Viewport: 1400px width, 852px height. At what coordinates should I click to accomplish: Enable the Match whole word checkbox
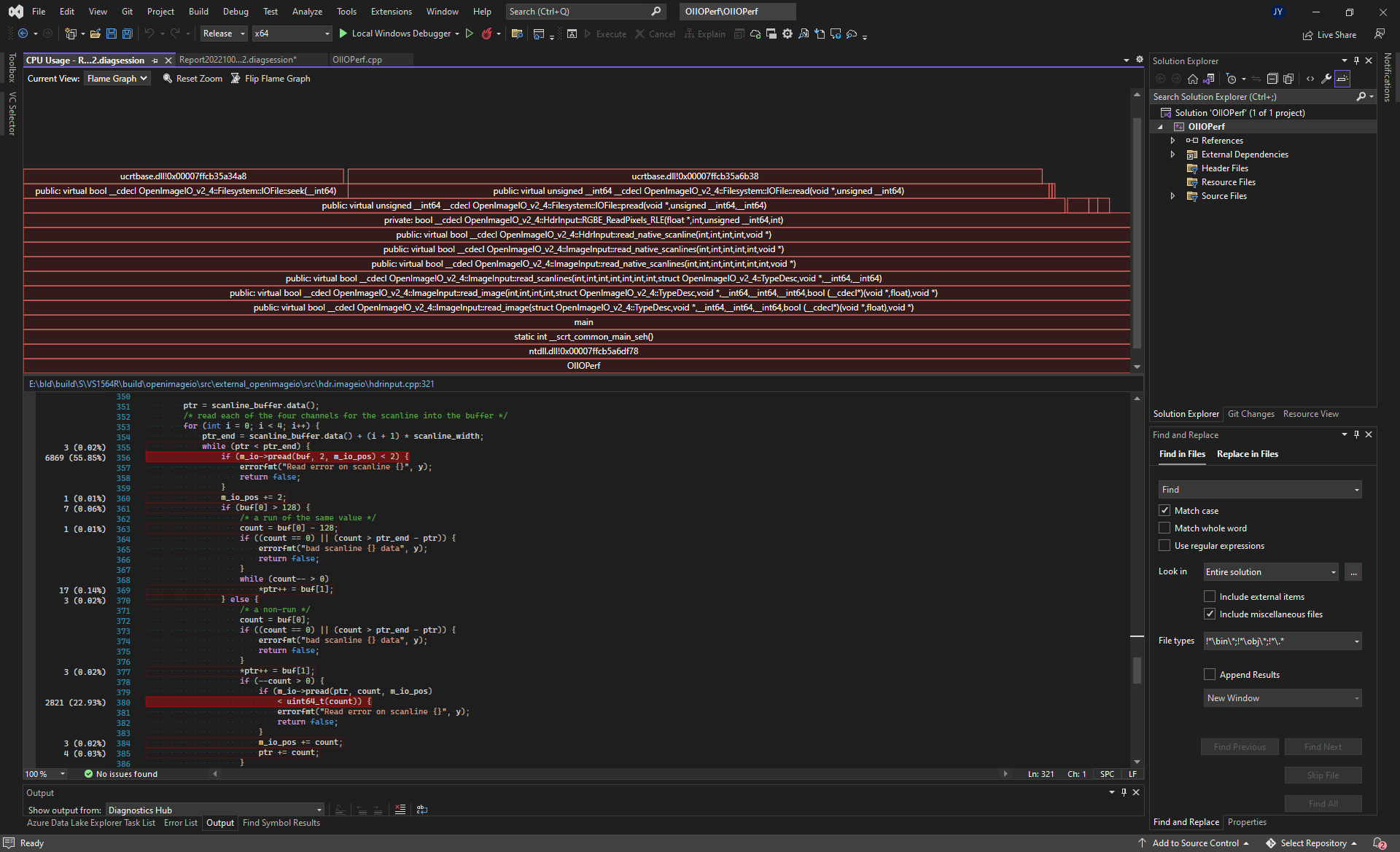tap(1165, 528)
